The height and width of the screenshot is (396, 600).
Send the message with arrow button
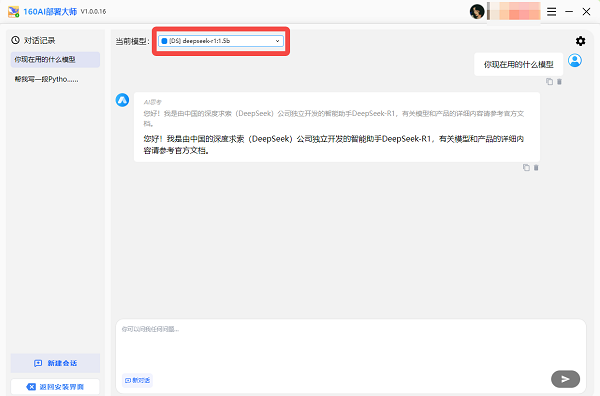(565, 379)
